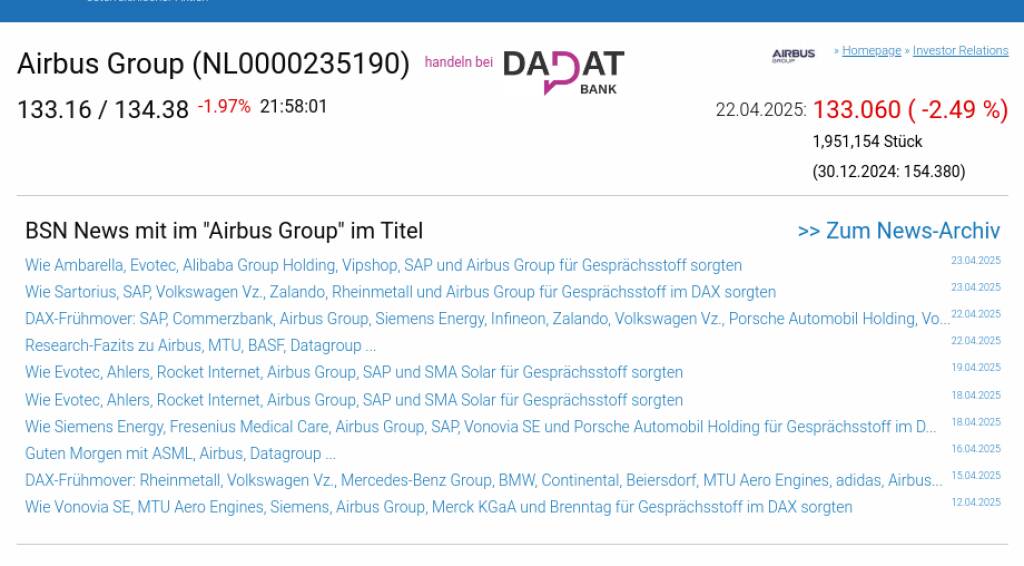This screenshot has width=1024, height=566.
Task: Open Siemens Energy, Fresenius Medical Care article
Action: point(480,427)
